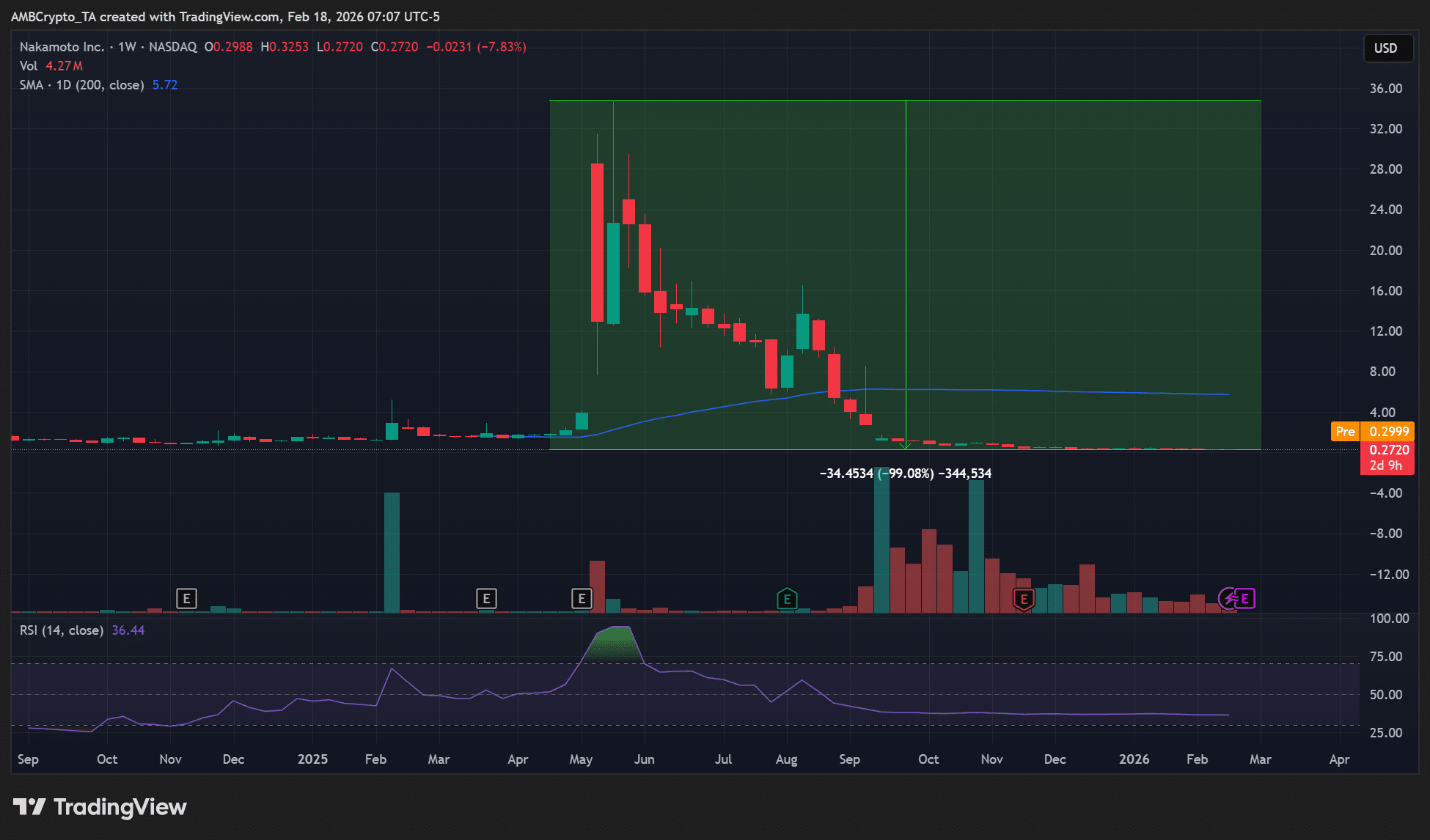Click the Vol 4.27M legend value
The width and height of the screenshot is (1430, 840).
(50, 65)
